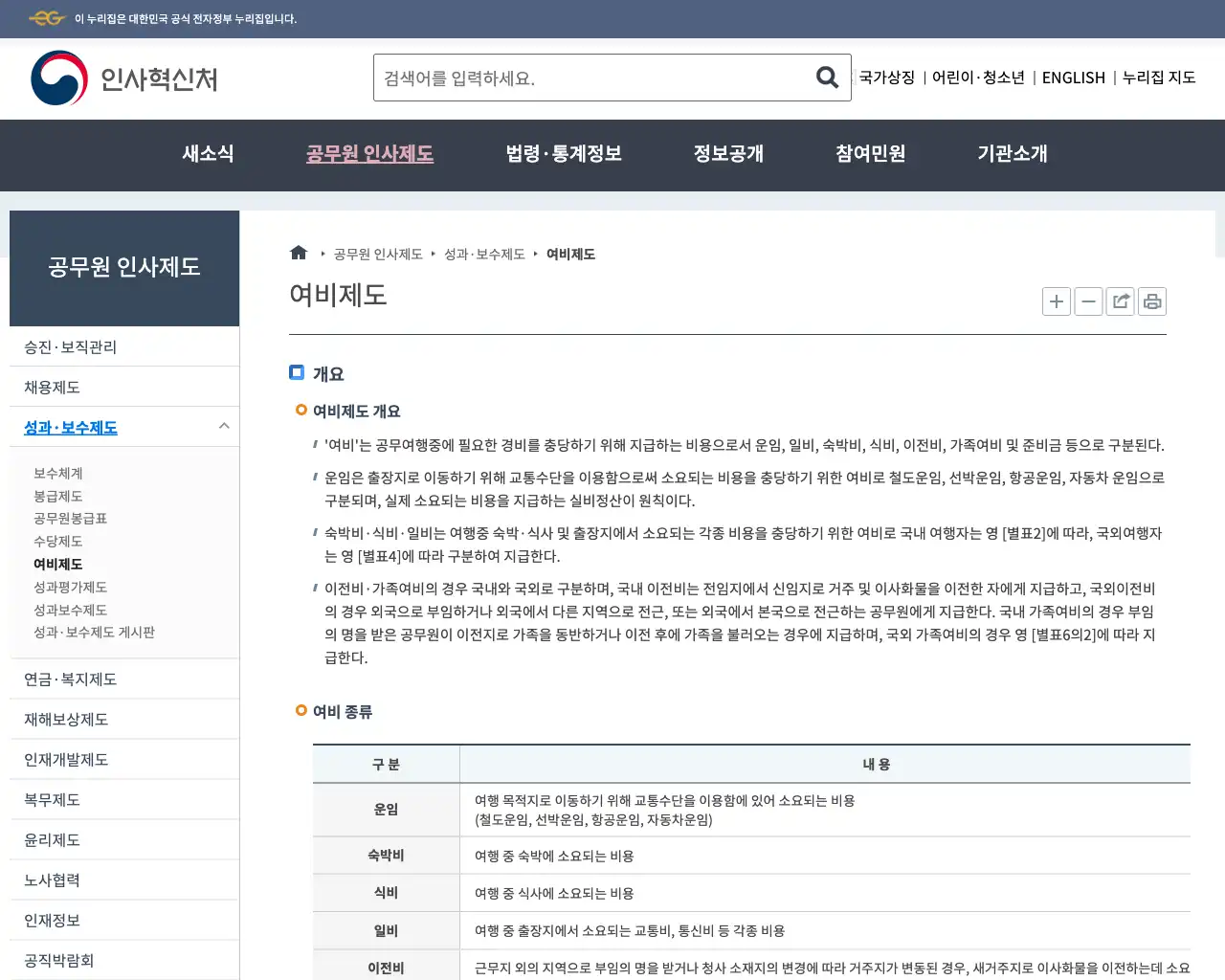Open 성과·보수제도 게시판 submenu item
The image size is (1225, 980).
[94, 632]
